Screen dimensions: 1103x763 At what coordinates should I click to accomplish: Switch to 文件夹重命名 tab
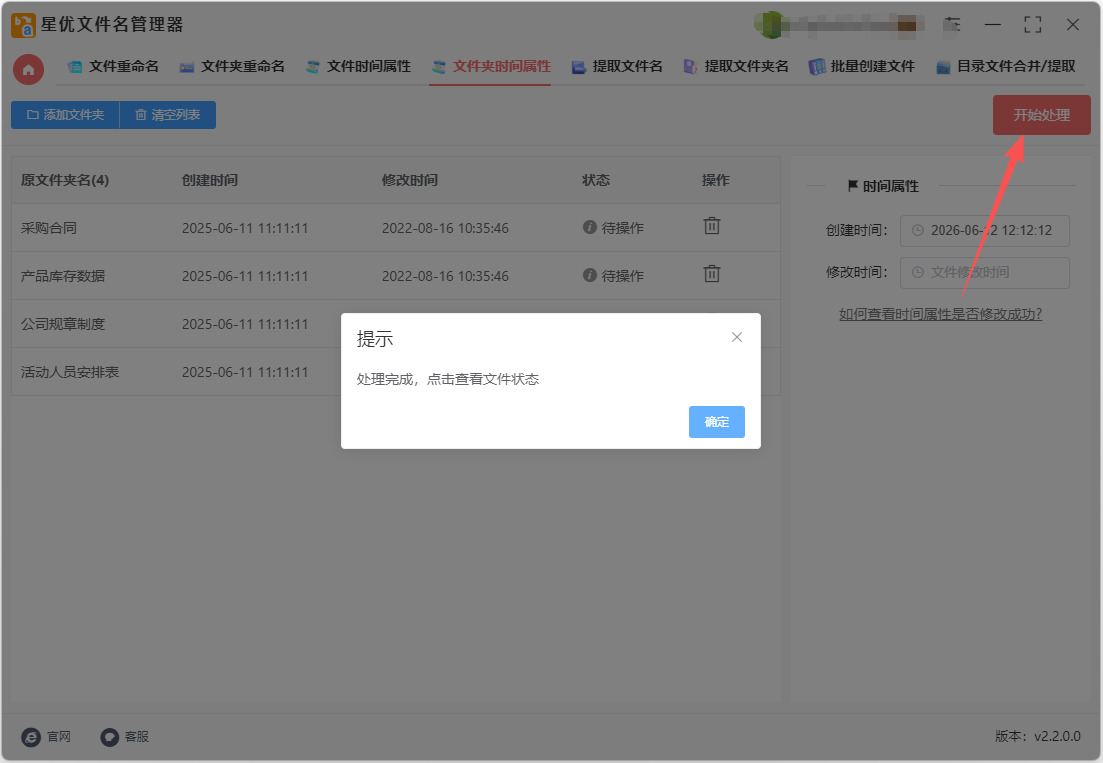point(231,66)
